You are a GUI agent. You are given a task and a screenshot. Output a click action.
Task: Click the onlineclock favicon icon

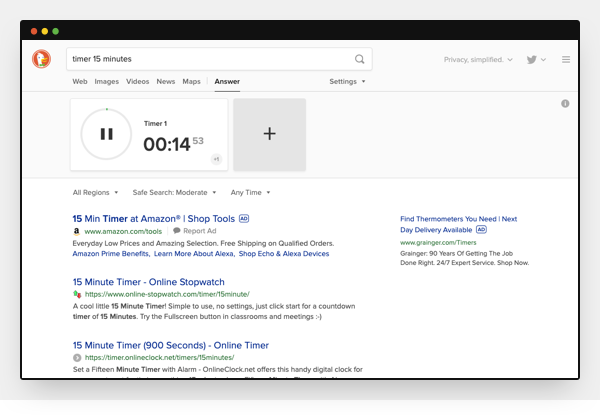pos(77,358)
